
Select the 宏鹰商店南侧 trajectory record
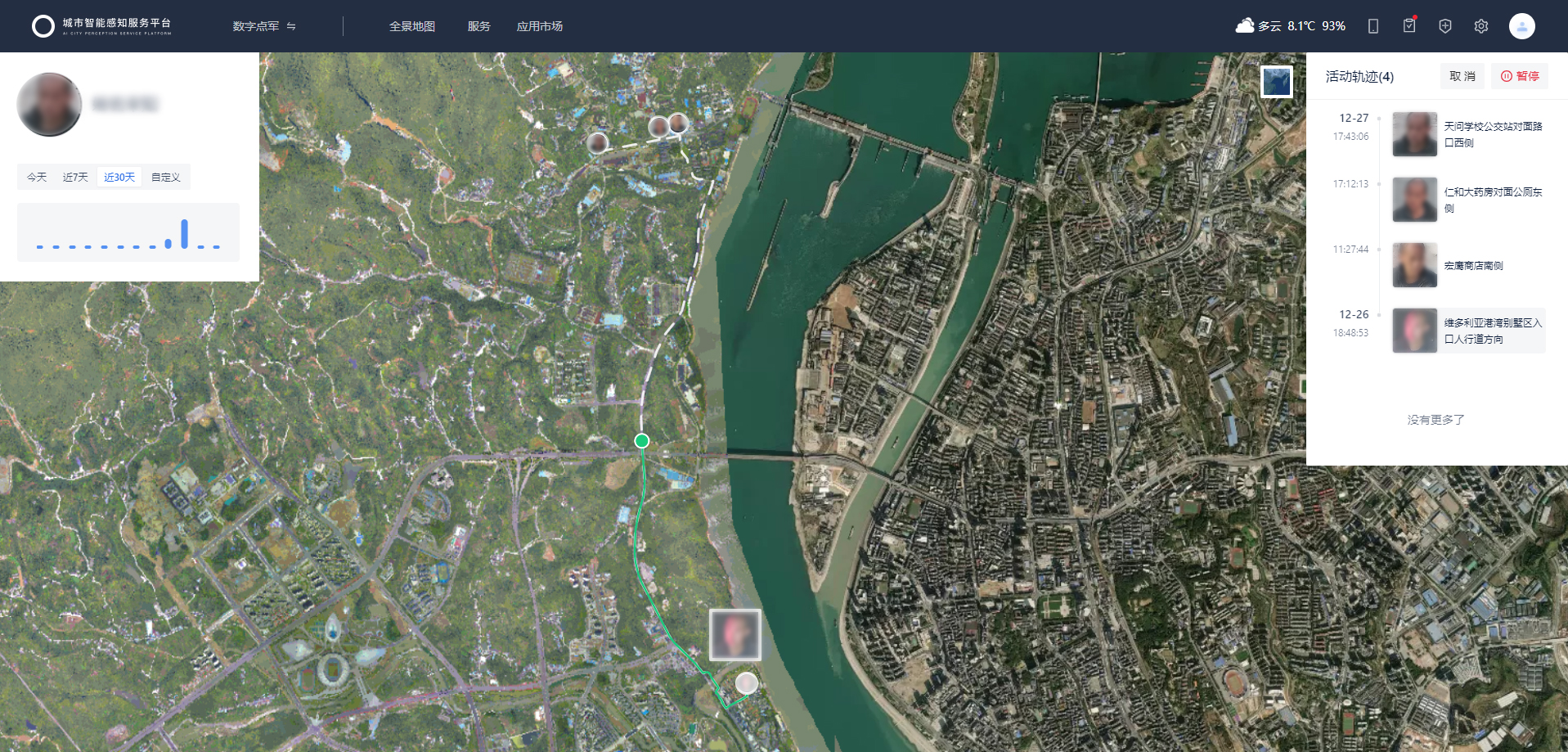click(1468, 265)
